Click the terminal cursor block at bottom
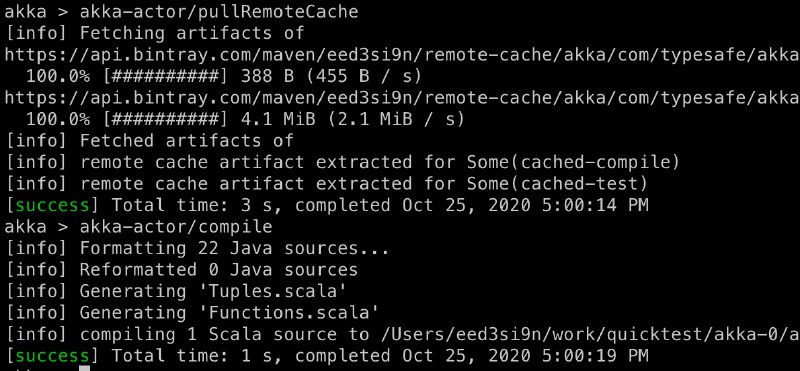Screen dimensions: 800x371 coord(85,368)
